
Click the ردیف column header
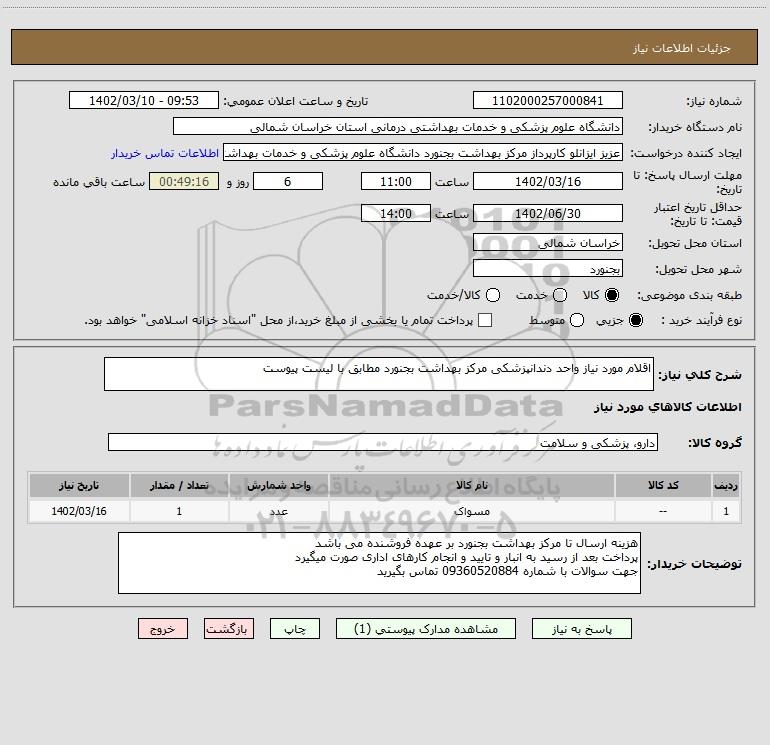726,485
